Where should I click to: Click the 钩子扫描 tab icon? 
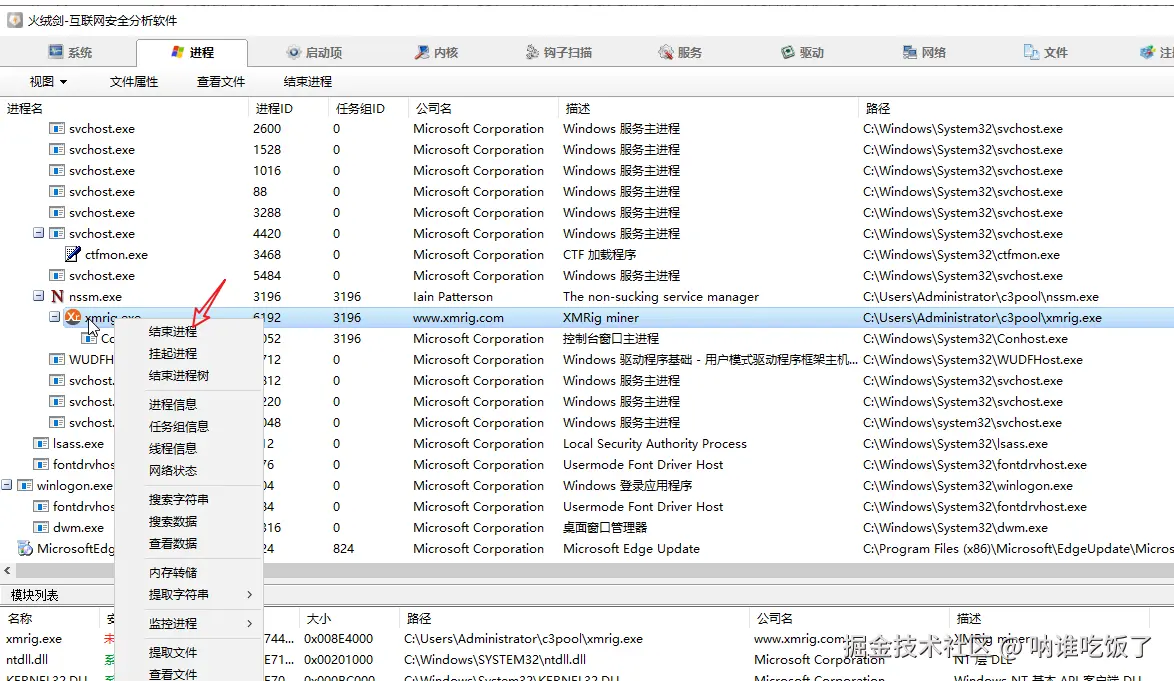(532, 52)
